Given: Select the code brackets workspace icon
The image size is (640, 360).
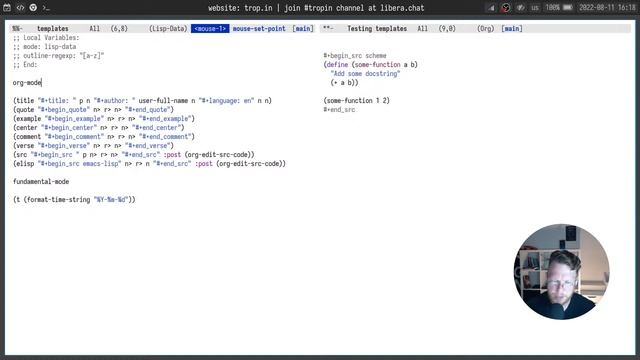Looking at the screenshot, I should pos(20,7).
